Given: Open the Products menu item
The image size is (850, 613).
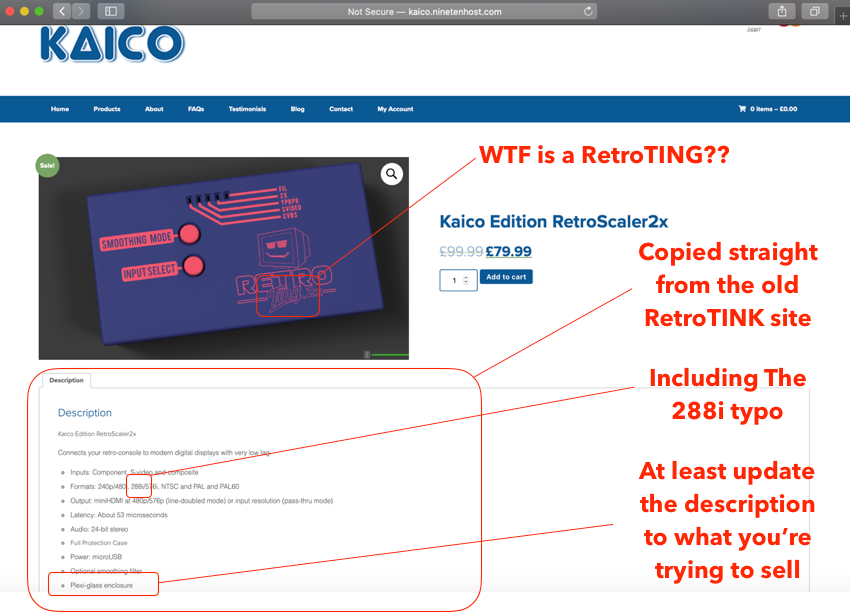Looking at the screenshot, I should tap(107, 109).
